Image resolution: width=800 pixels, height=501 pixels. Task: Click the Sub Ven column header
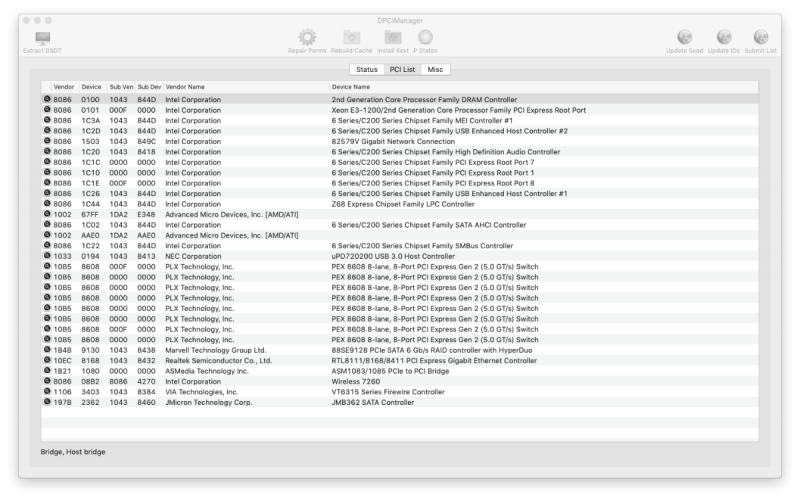tap(120, 87)
